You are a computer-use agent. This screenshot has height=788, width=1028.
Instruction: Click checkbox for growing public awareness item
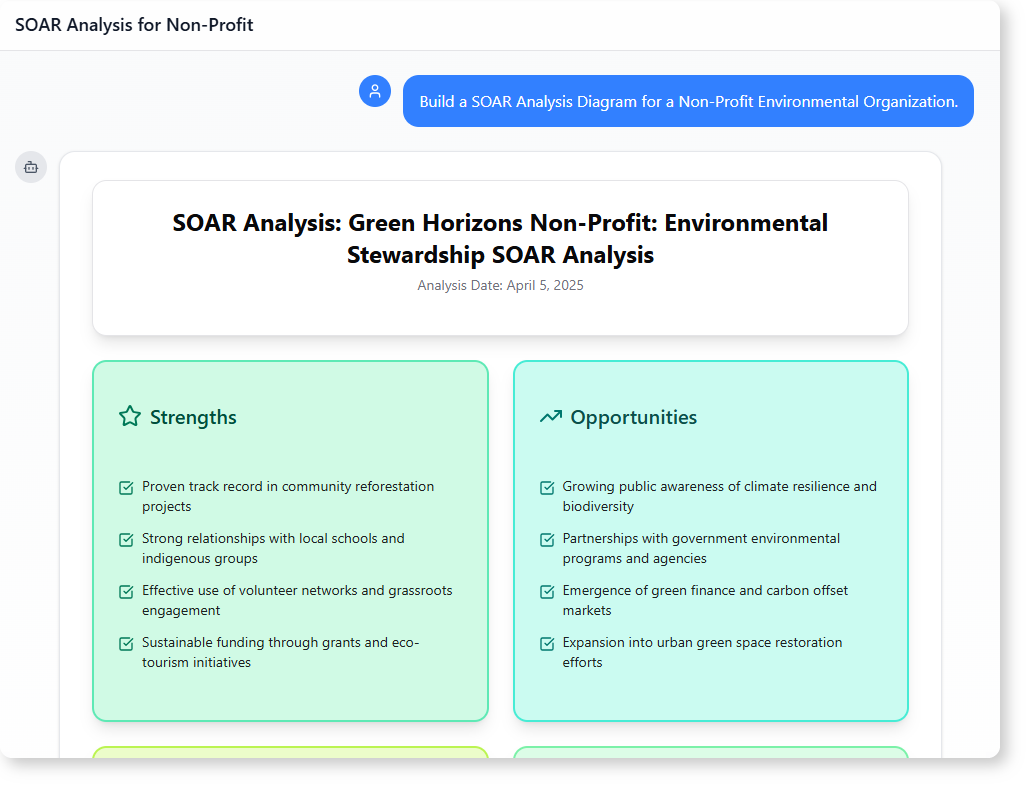click(x=547, y=488)
